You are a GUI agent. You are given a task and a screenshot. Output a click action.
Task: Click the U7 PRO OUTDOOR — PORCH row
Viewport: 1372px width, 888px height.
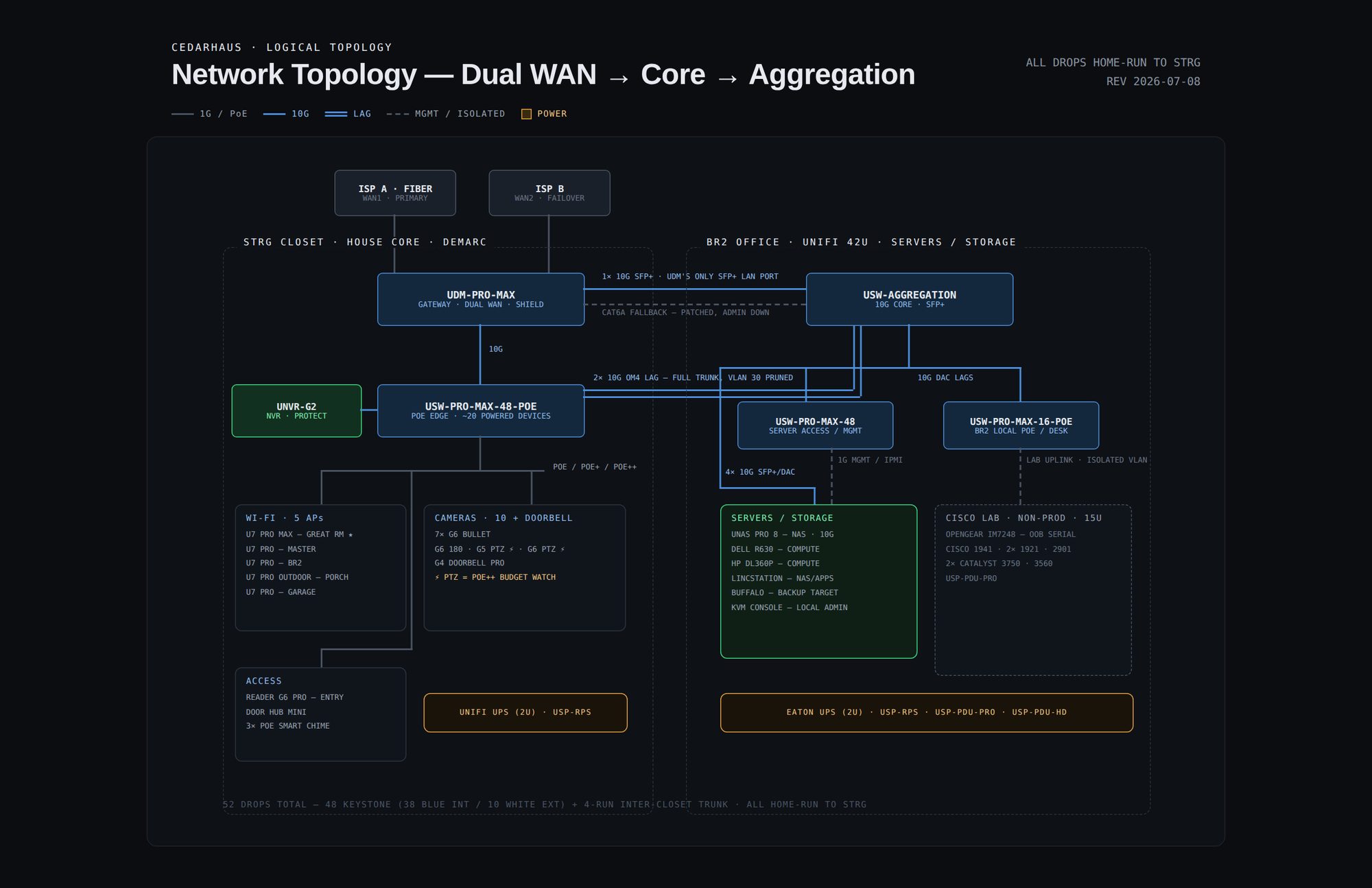(x=297, y=578)
